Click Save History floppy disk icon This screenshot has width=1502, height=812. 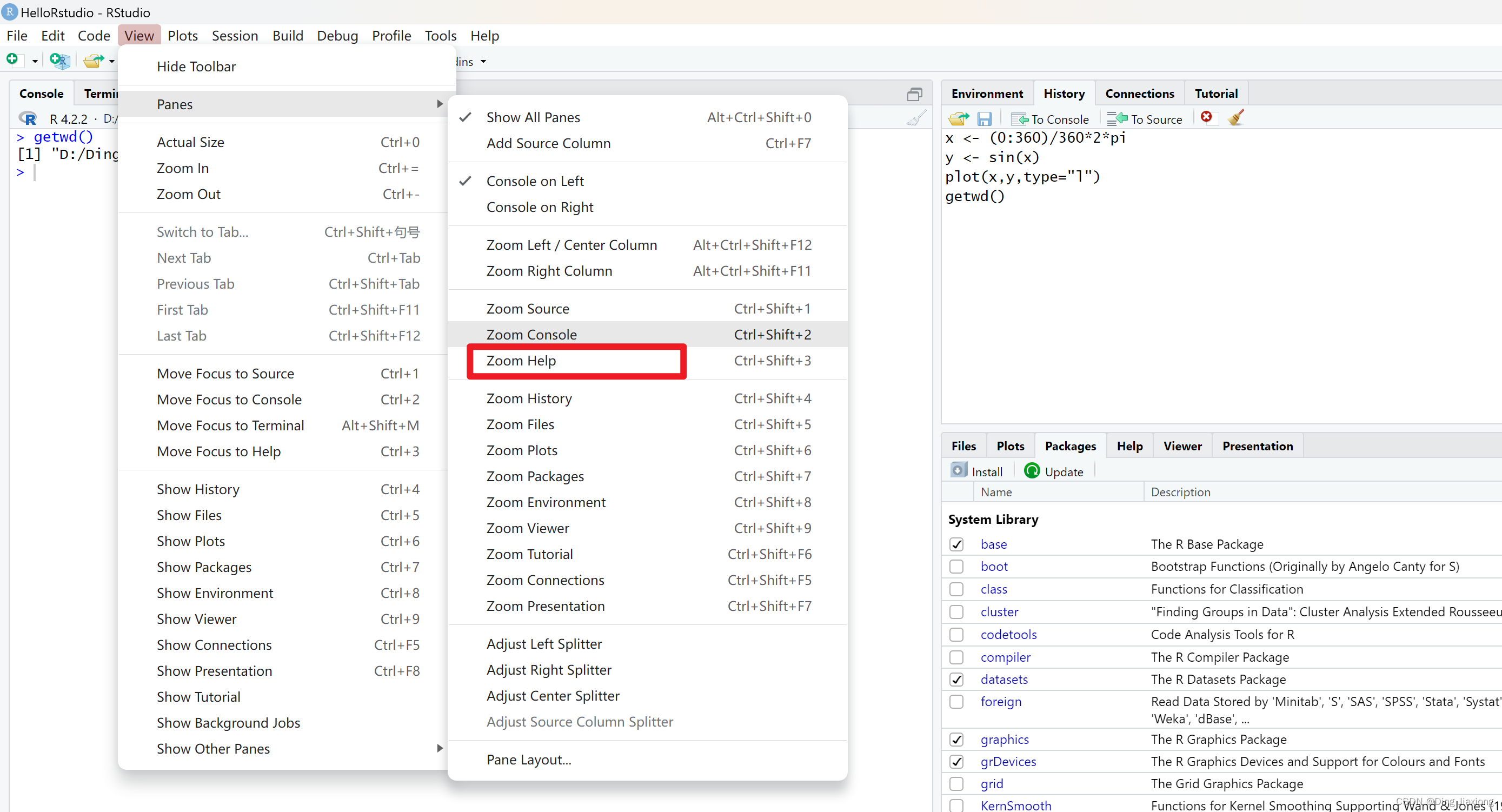click(984, 119)
